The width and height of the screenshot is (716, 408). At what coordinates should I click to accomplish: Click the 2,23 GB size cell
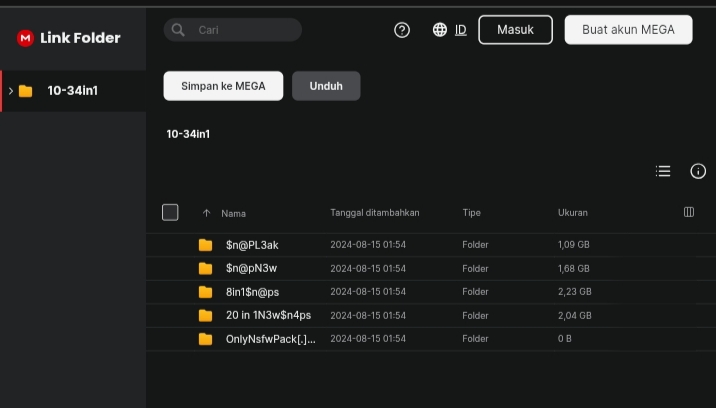(x=574, y=292)
